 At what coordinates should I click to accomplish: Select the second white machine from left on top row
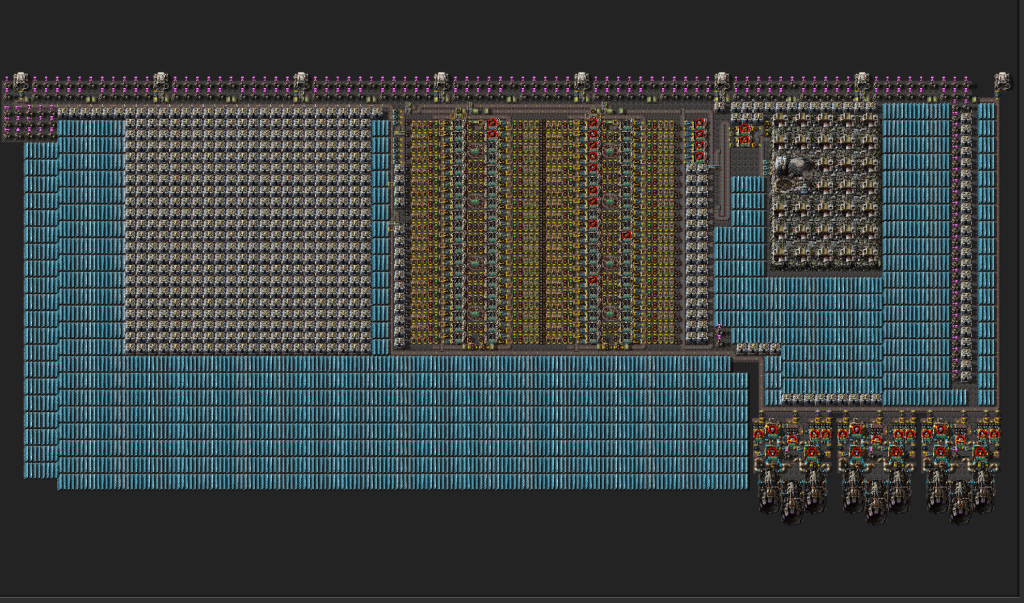click(160, 80)
